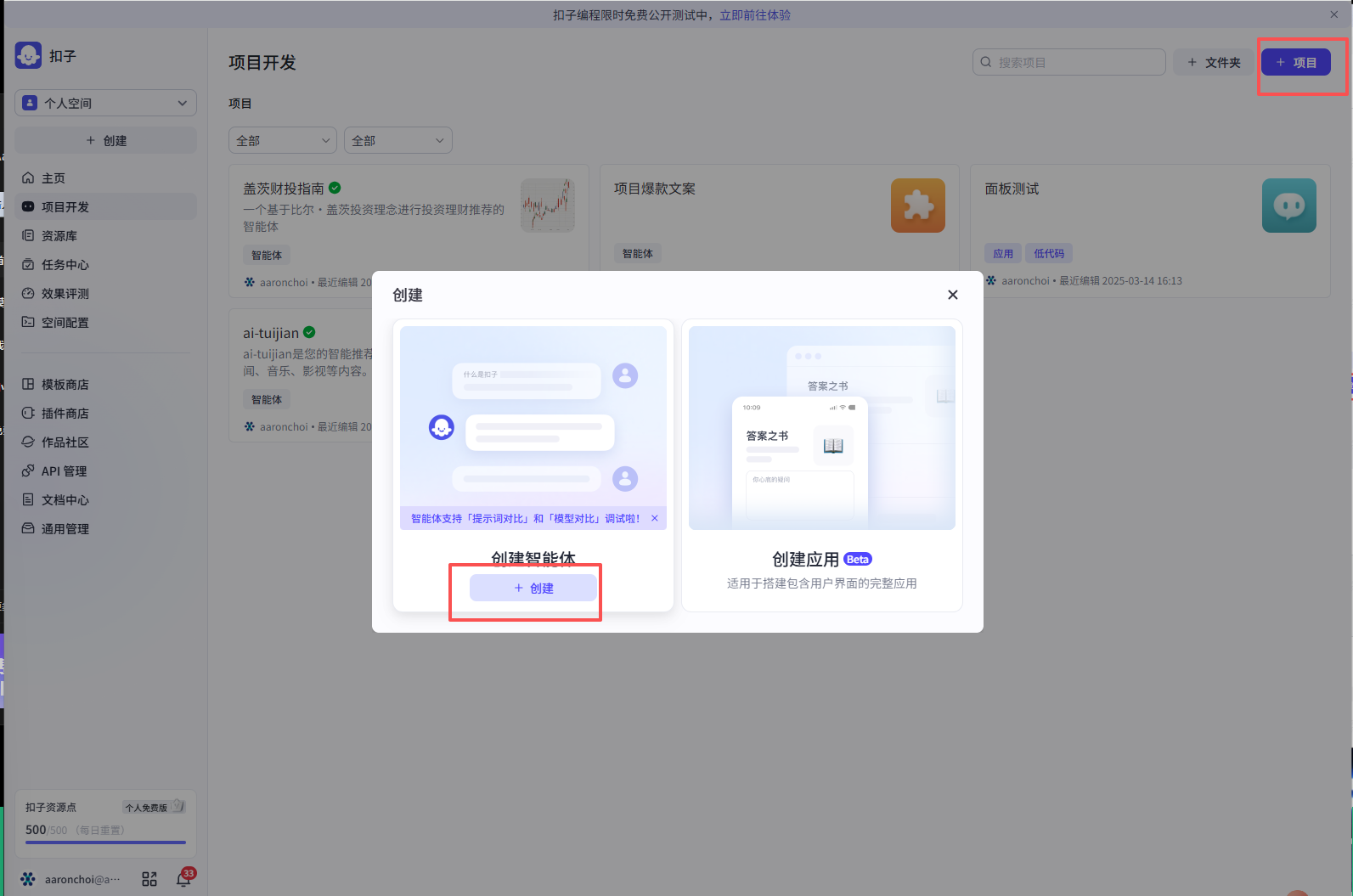The width and height of the screenshot is (1353, 896).
Task: Click the sidebar 创建 button
Action: 105,140
